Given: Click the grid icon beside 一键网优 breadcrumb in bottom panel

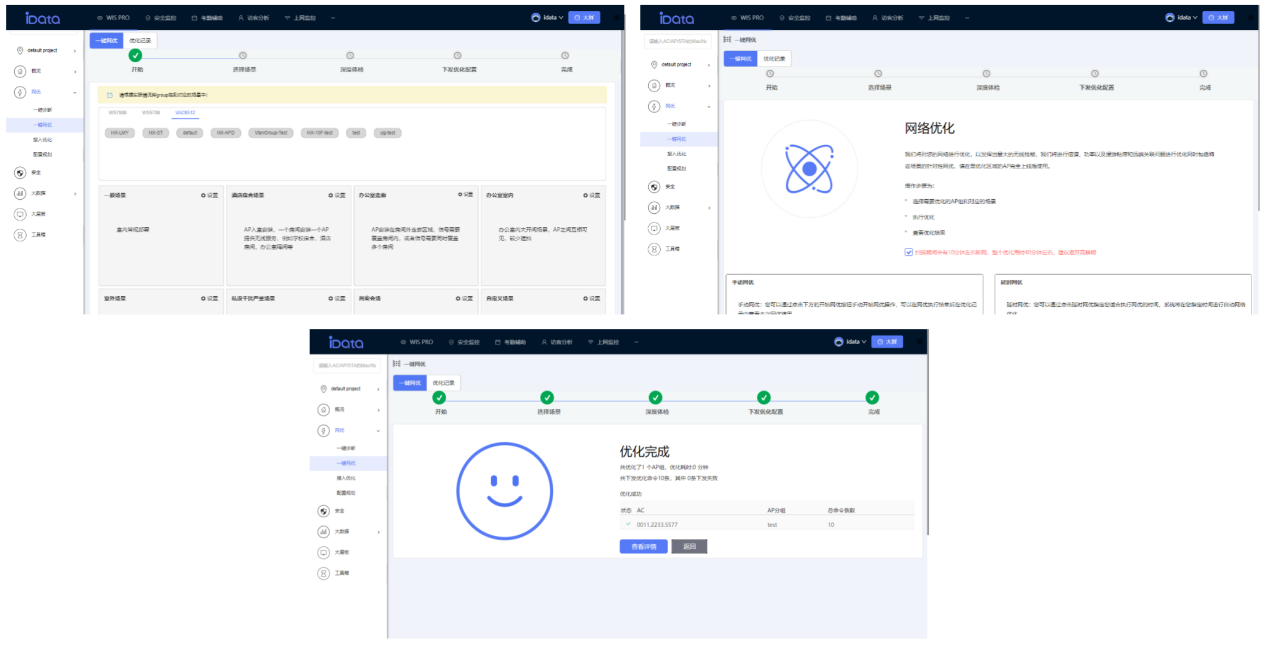Looking at the screenshot, I should 397,364.
